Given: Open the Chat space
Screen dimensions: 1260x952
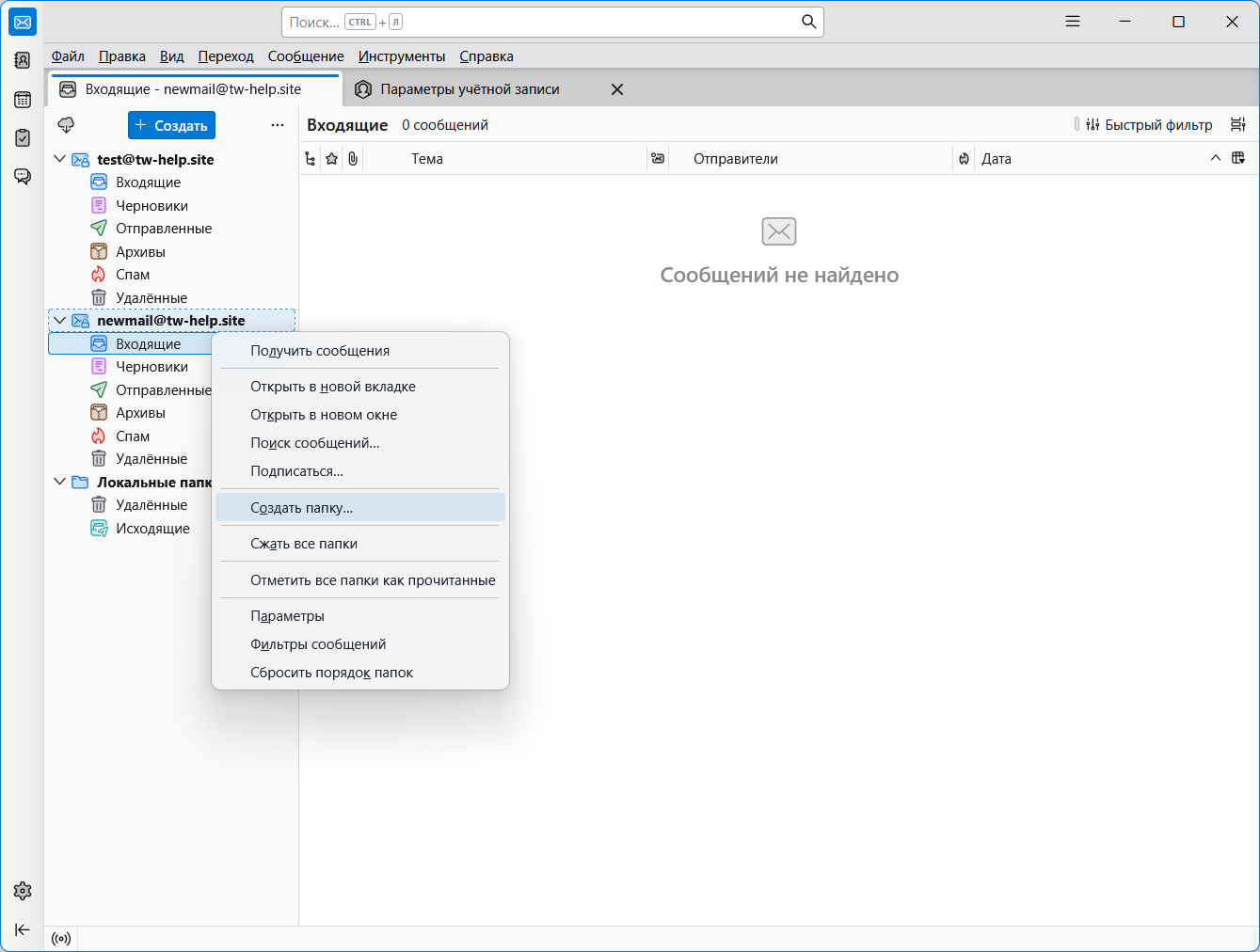Looking at the screenshot, I should (23, 176).
